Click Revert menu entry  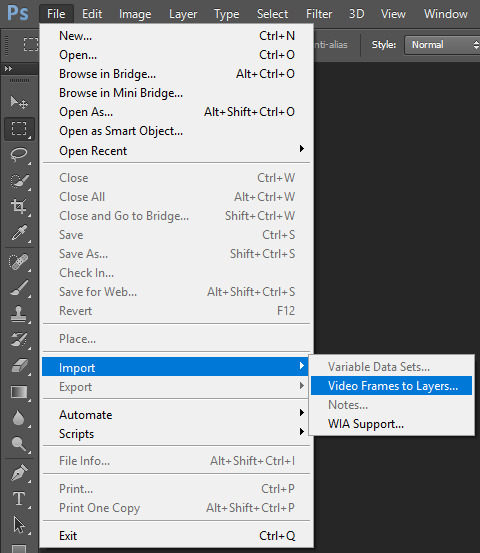176,311
